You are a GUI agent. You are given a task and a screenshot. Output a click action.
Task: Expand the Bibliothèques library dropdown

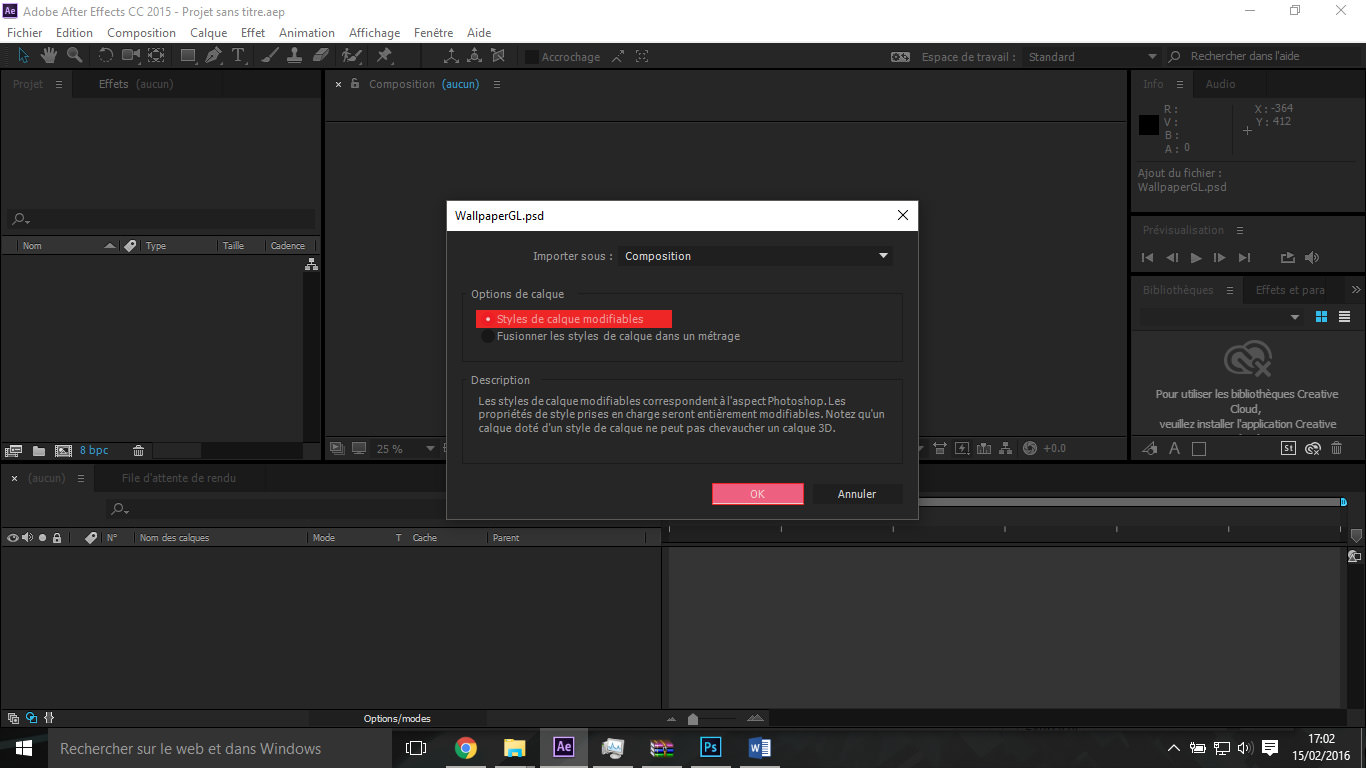pyautogui.click(x=1294, y=317)
